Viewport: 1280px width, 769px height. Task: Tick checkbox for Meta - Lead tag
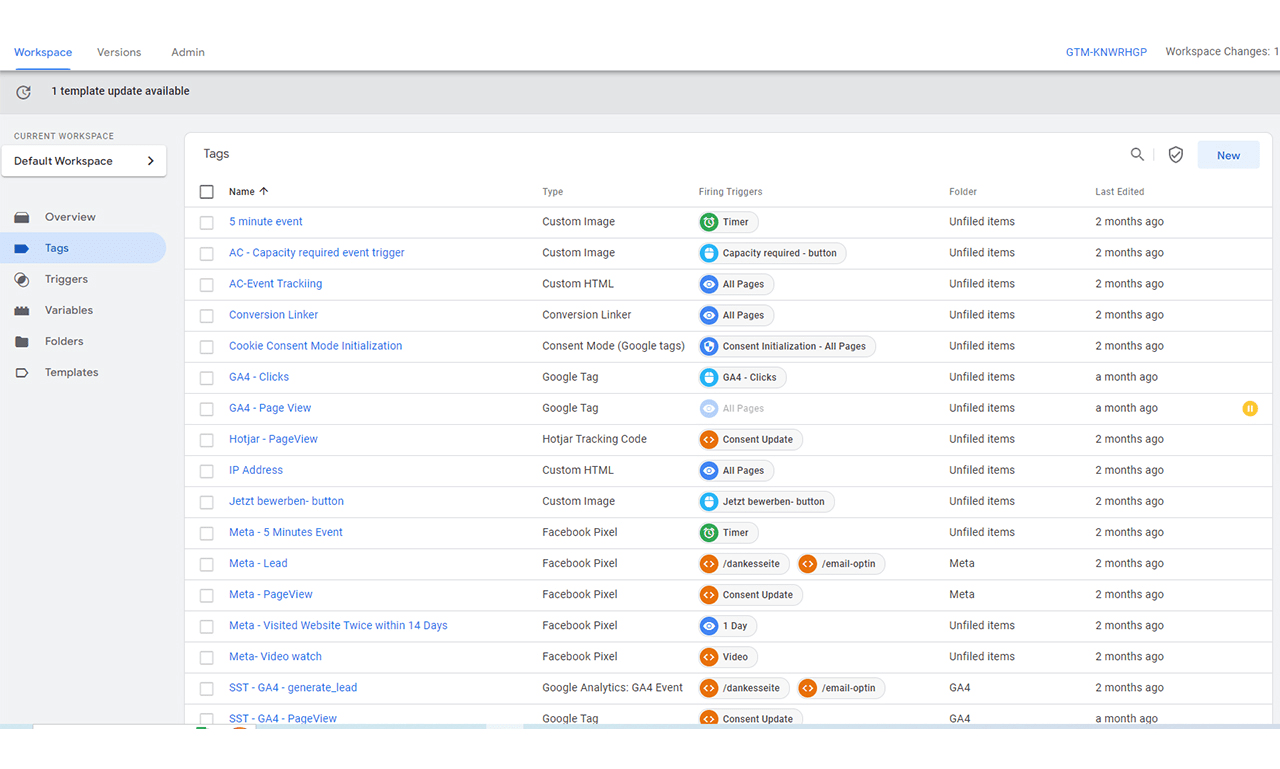click(207, 564)
